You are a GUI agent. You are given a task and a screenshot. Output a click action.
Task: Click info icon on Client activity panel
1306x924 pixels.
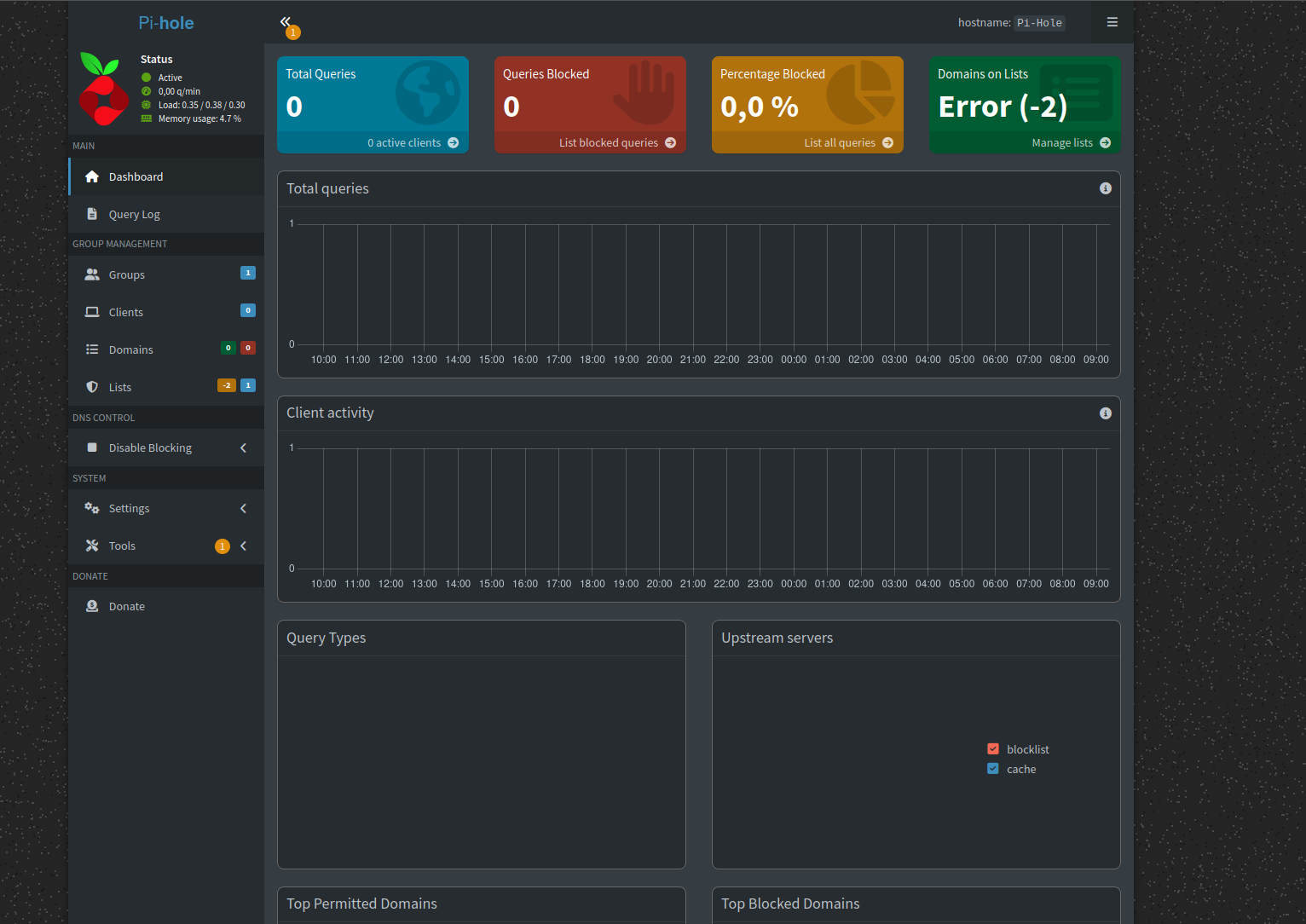click(x=1106, y=413)
